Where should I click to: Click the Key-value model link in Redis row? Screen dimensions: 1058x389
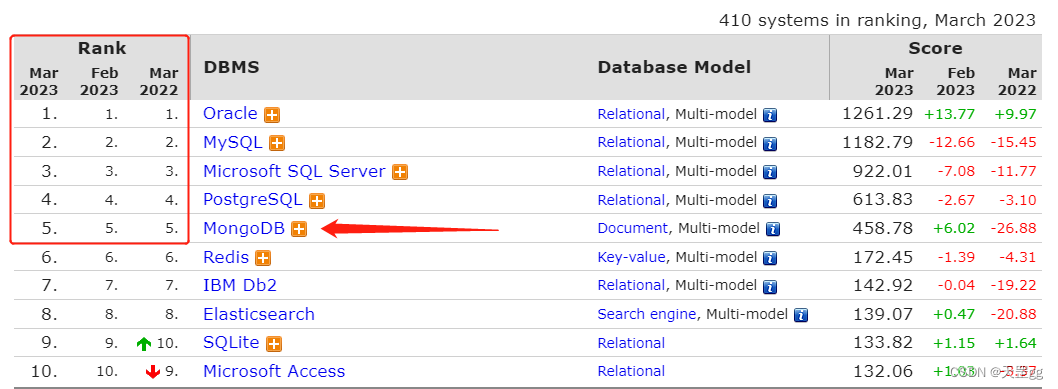[631, 257]
